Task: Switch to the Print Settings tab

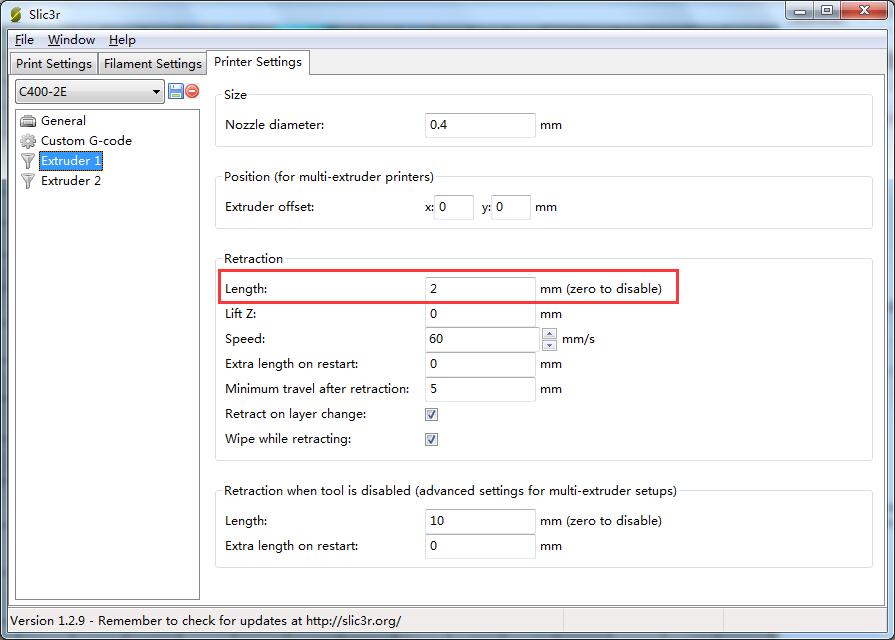Action: (54, 63)
